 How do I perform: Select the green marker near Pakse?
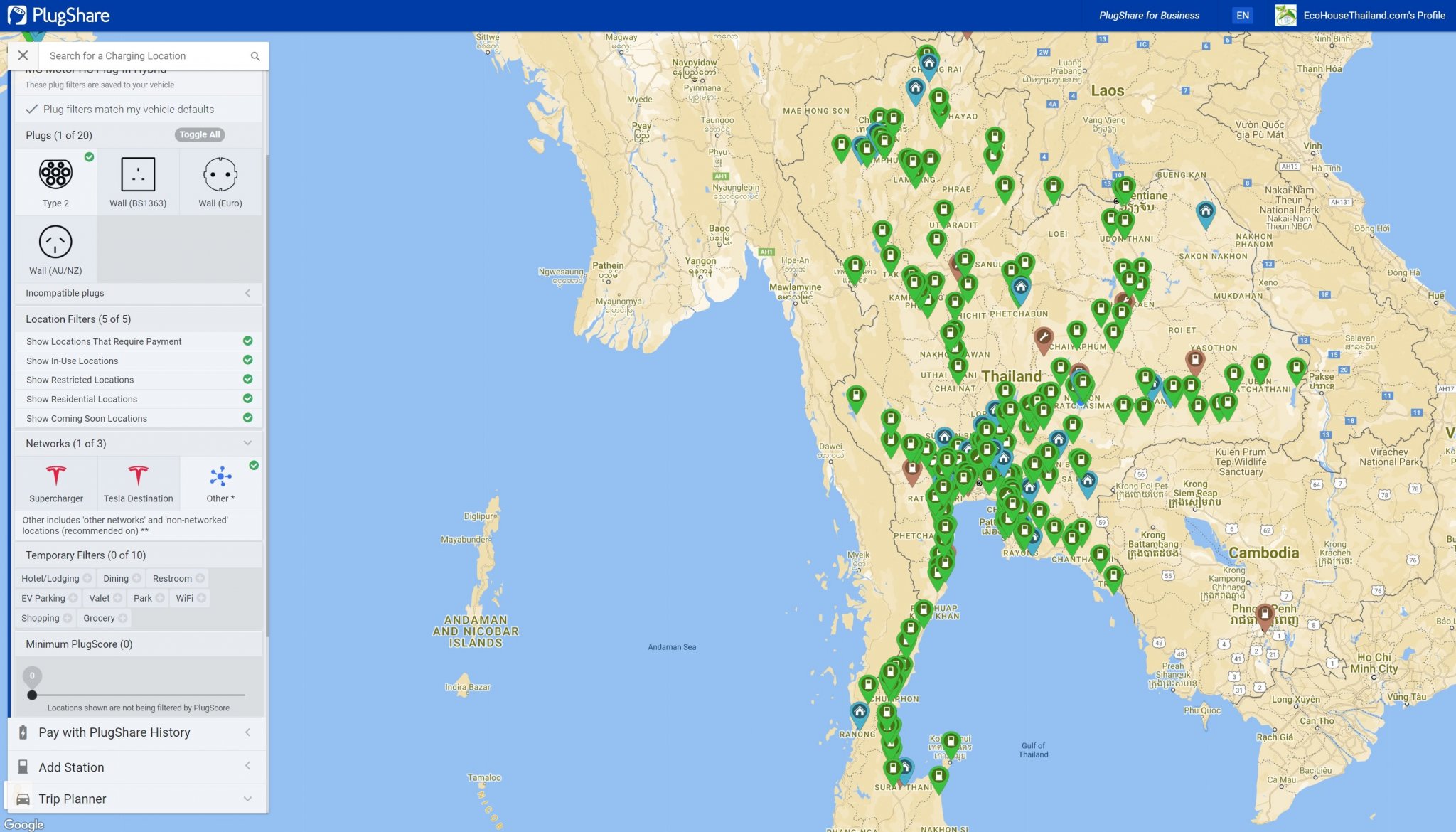[x=1296, y=369]
